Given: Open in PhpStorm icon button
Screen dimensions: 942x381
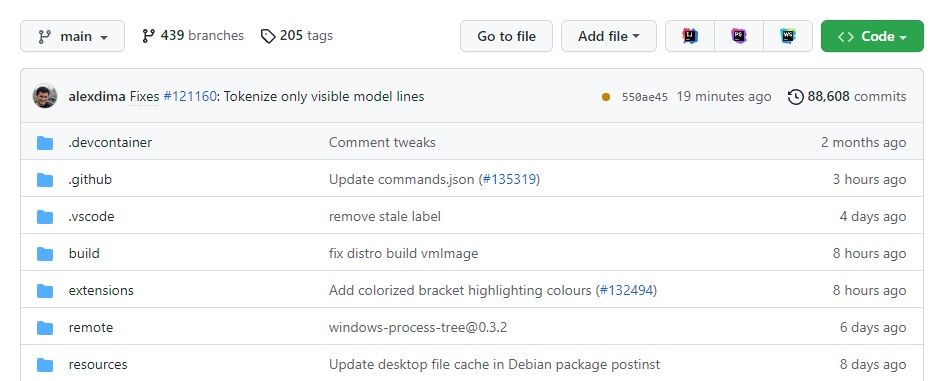Looking at the screenshot, I should click(x=739, y=36).
